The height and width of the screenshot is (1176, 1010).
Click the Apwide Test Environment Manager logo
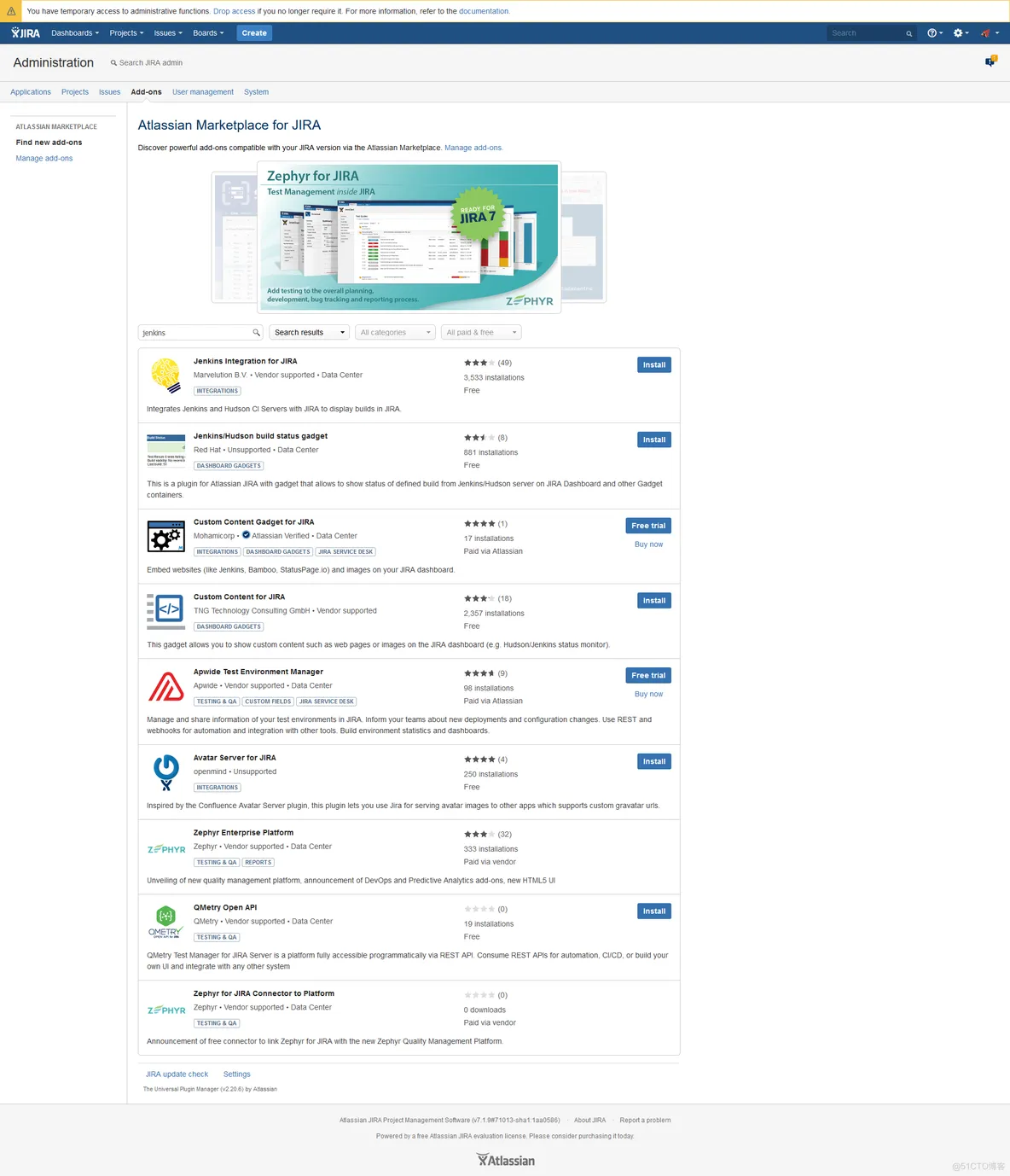click(165, 686)
